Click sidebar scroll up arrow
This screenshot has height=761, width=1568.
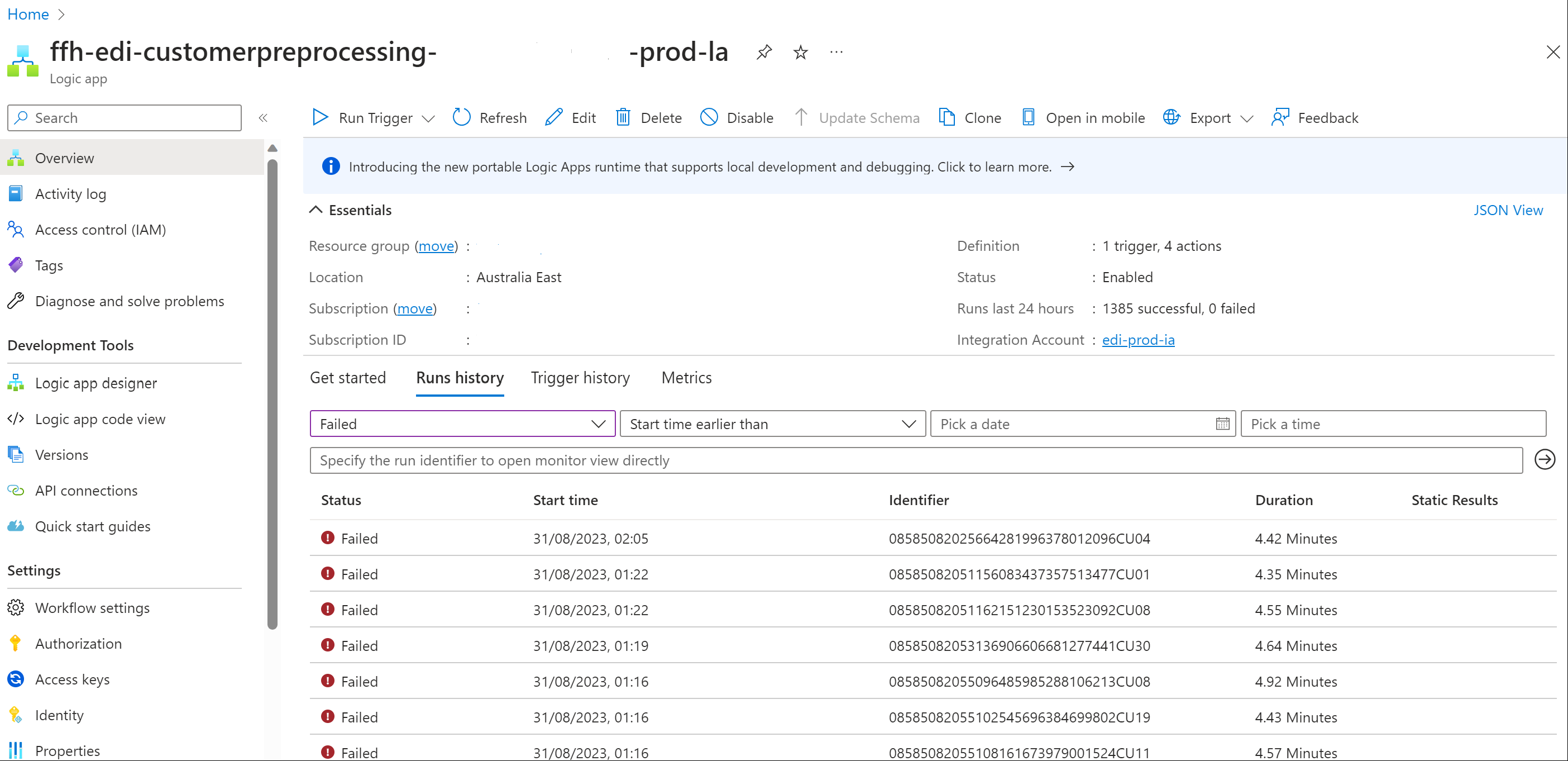coord(272,148)
